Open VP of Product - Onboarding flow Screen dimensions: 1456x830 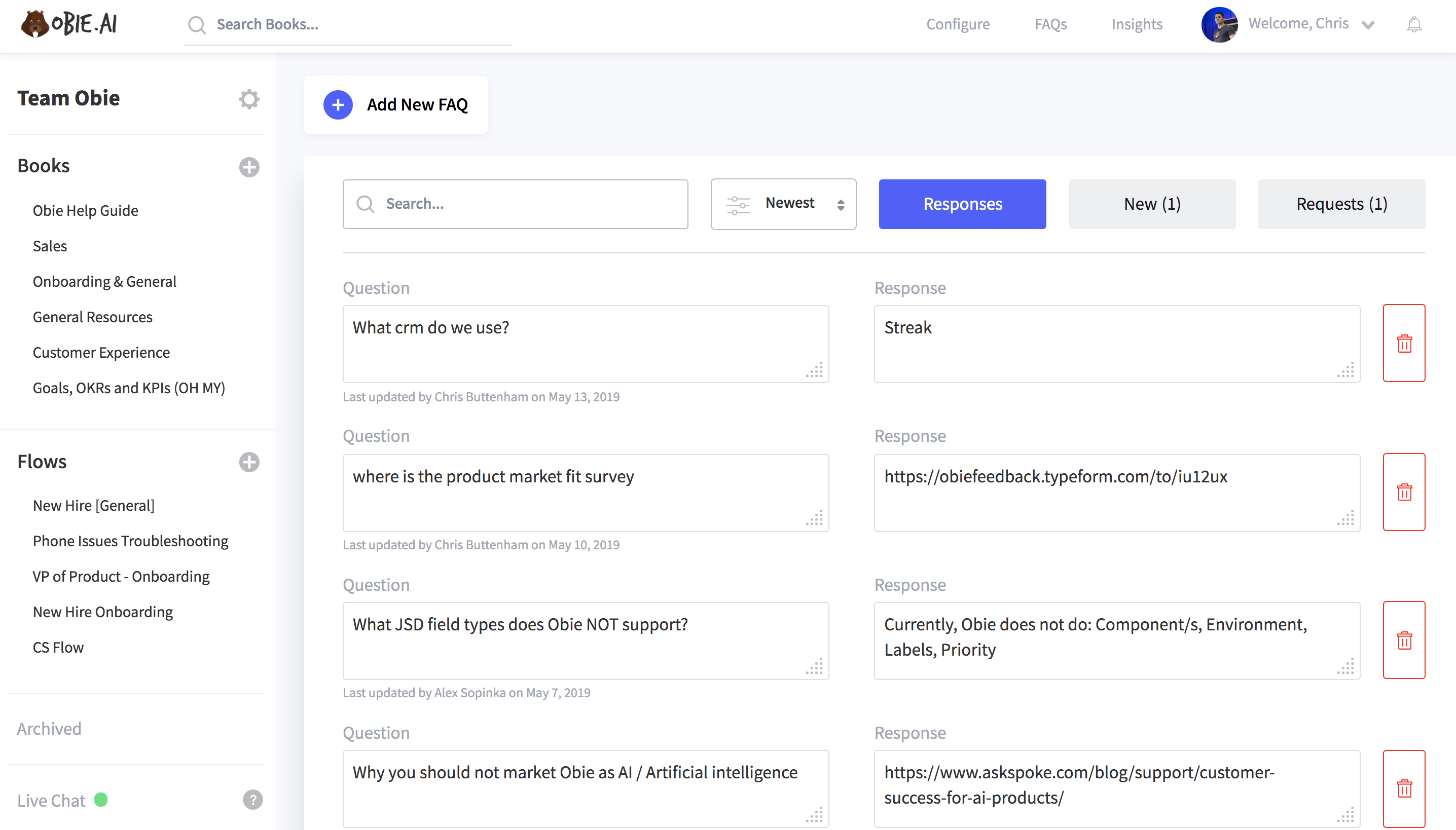pyautogui.click(x=121, y=576)
